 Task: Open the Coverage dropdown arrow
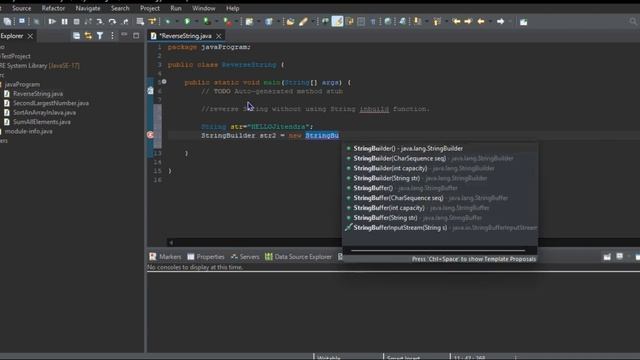tap(216, 22)
